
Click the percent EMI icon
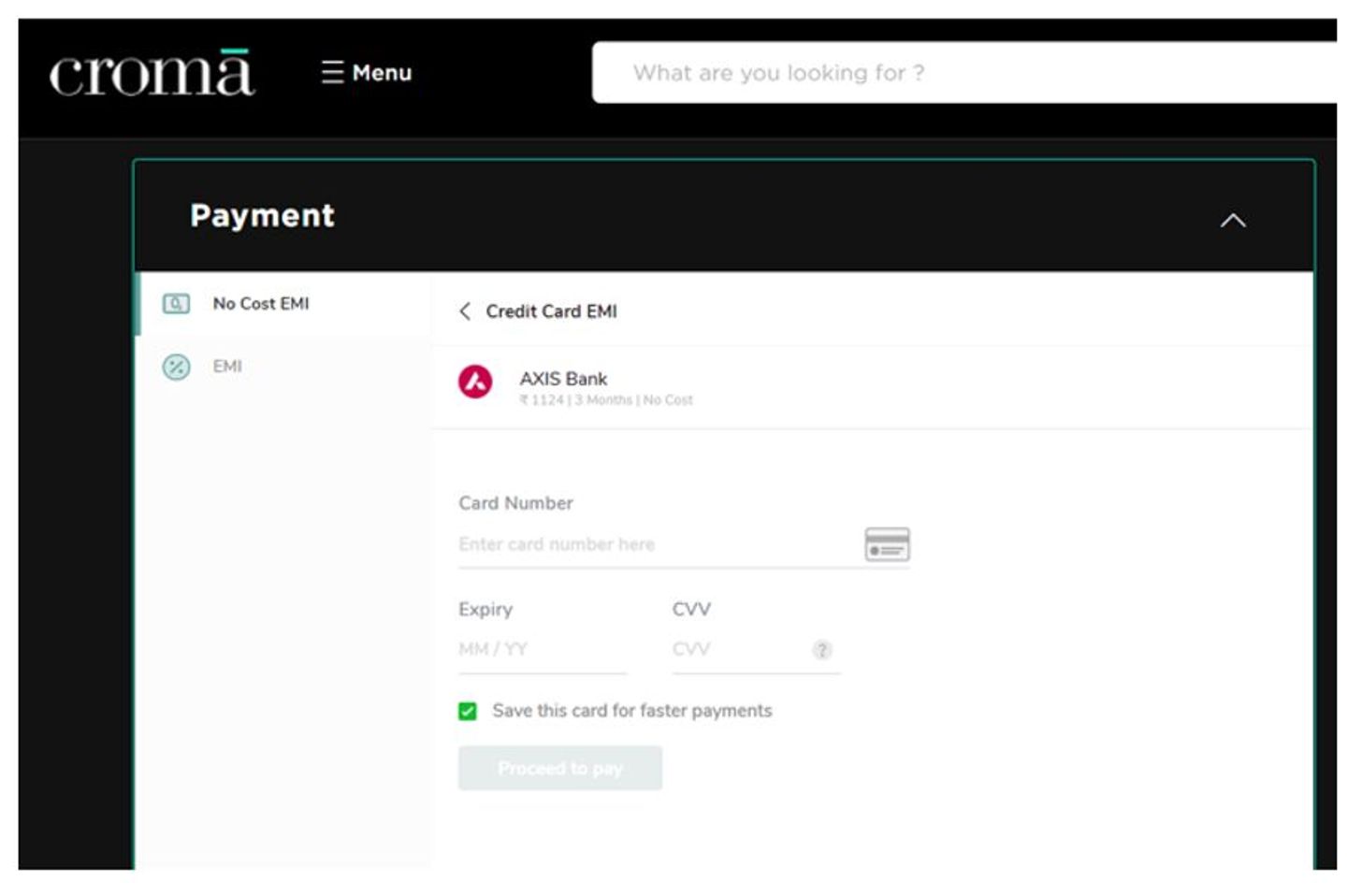176,367
